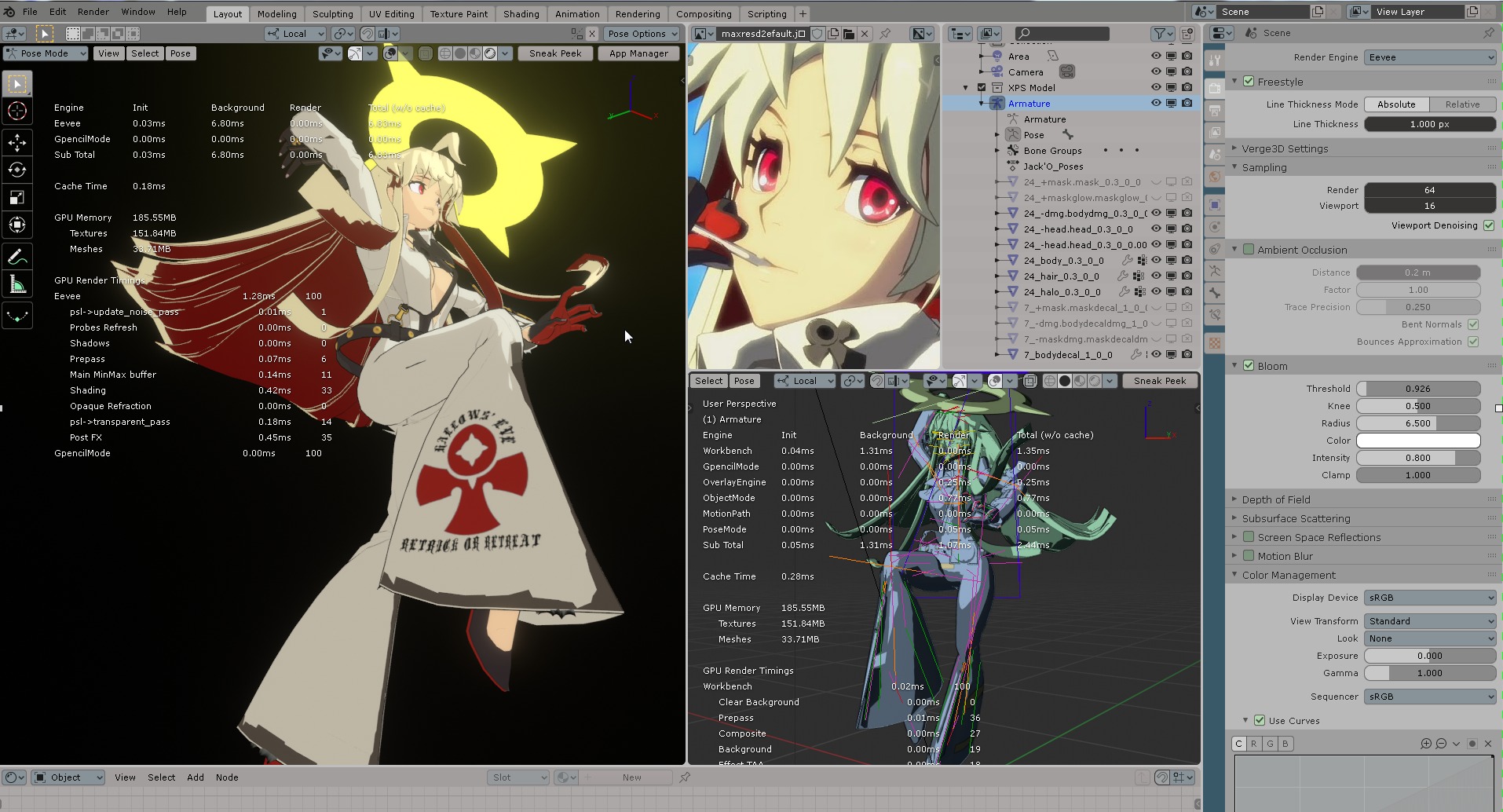Click the App Manager button

click(x=638, y=53)
